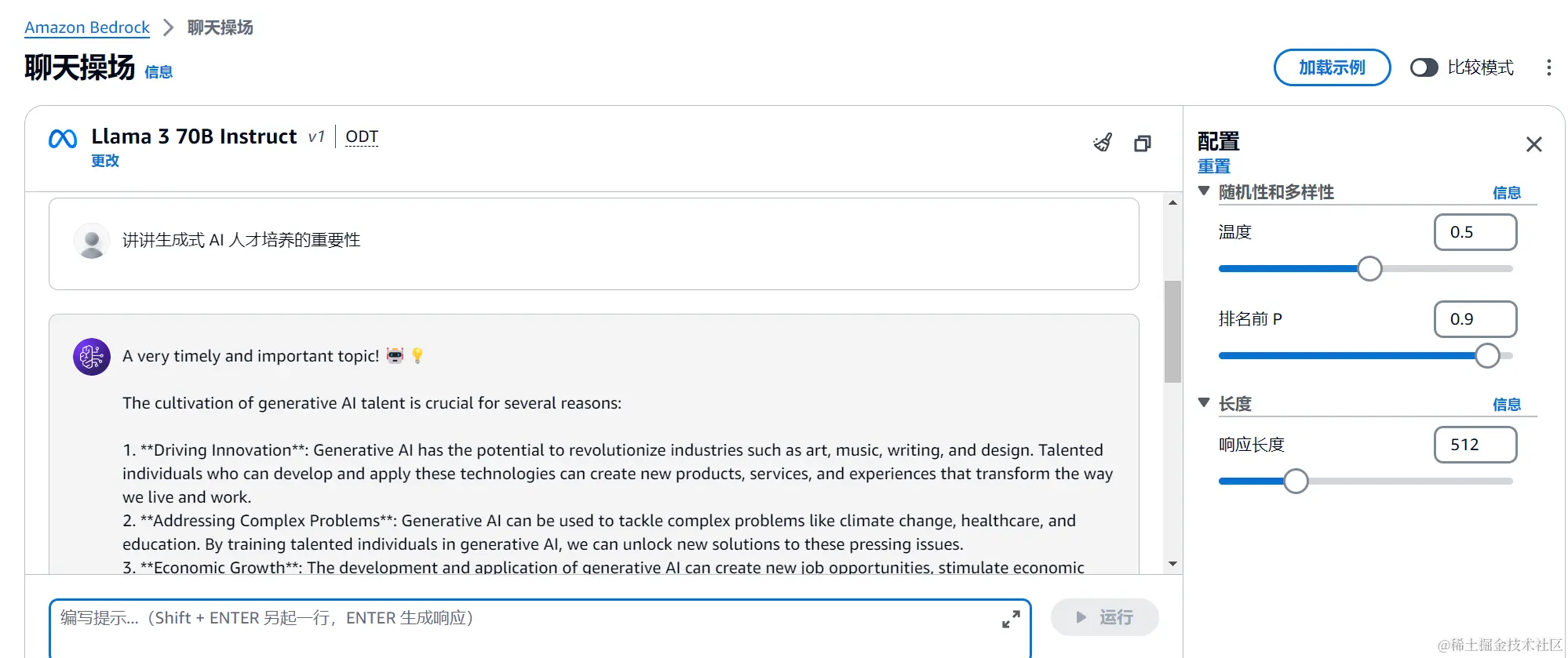The width and height of the screenshot is (1568, 658).
Task: Click the 加载示例 button
Action: [x=1332, y=67]
